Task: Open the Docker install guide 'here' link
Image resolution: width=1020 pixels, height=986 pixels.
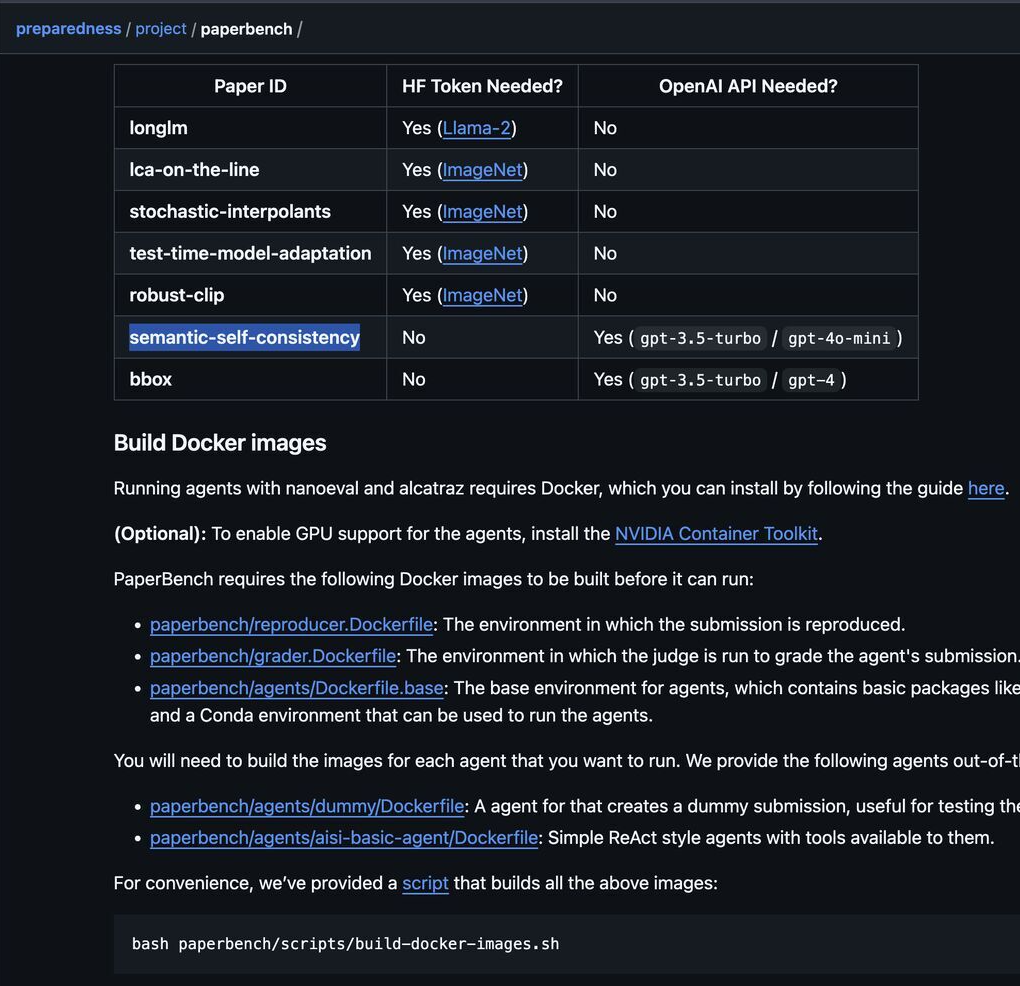Action: [985, 489]
